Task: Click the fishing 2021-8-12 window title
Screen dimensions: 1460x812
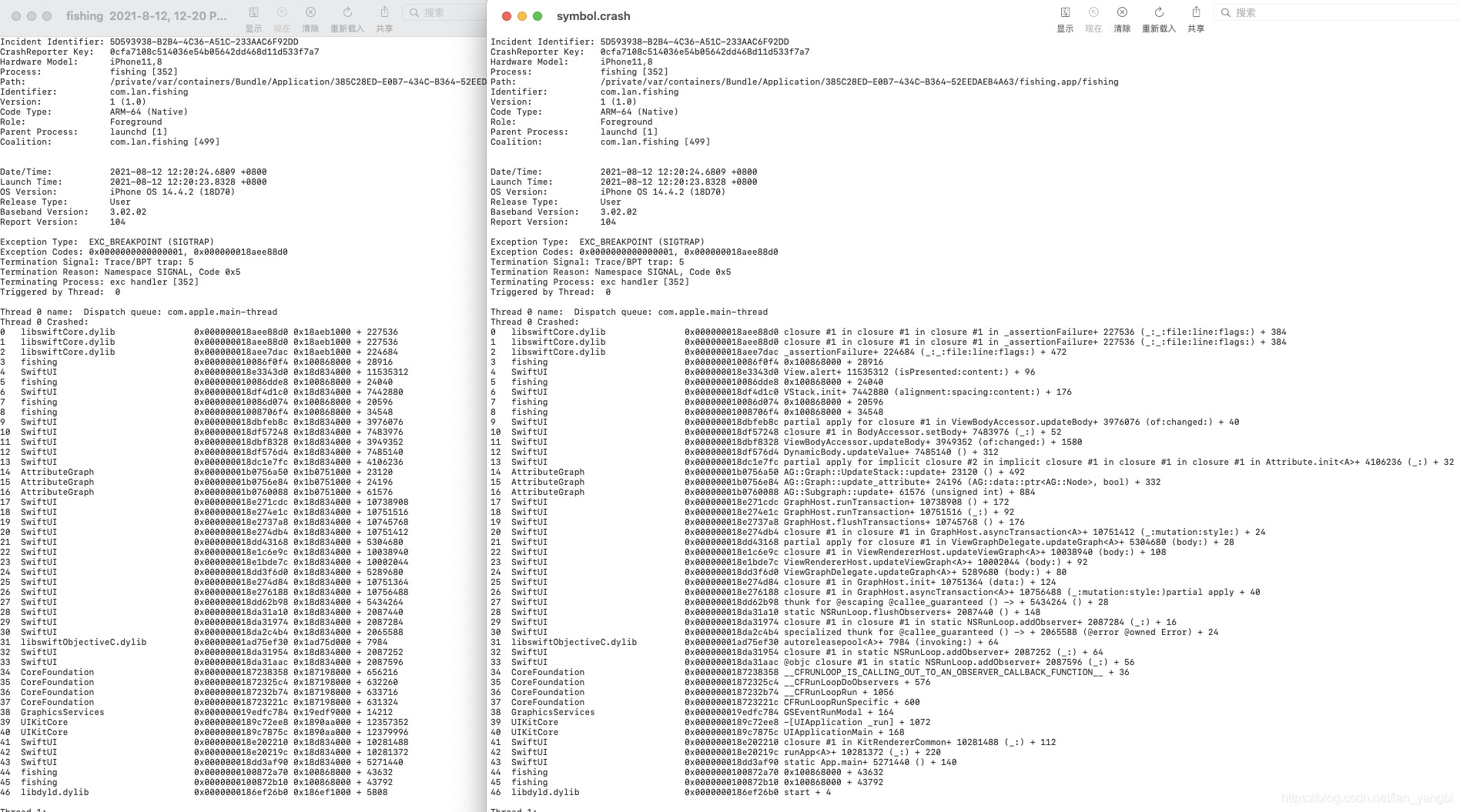Action: pyautogui.click(x=146, y=16)
